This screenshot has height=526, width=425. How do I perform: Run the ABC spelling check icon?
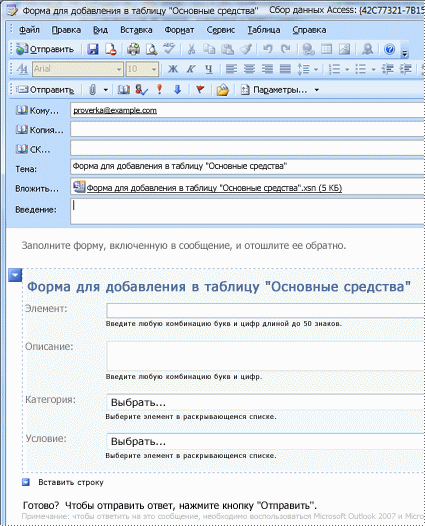tap(169, 49)
